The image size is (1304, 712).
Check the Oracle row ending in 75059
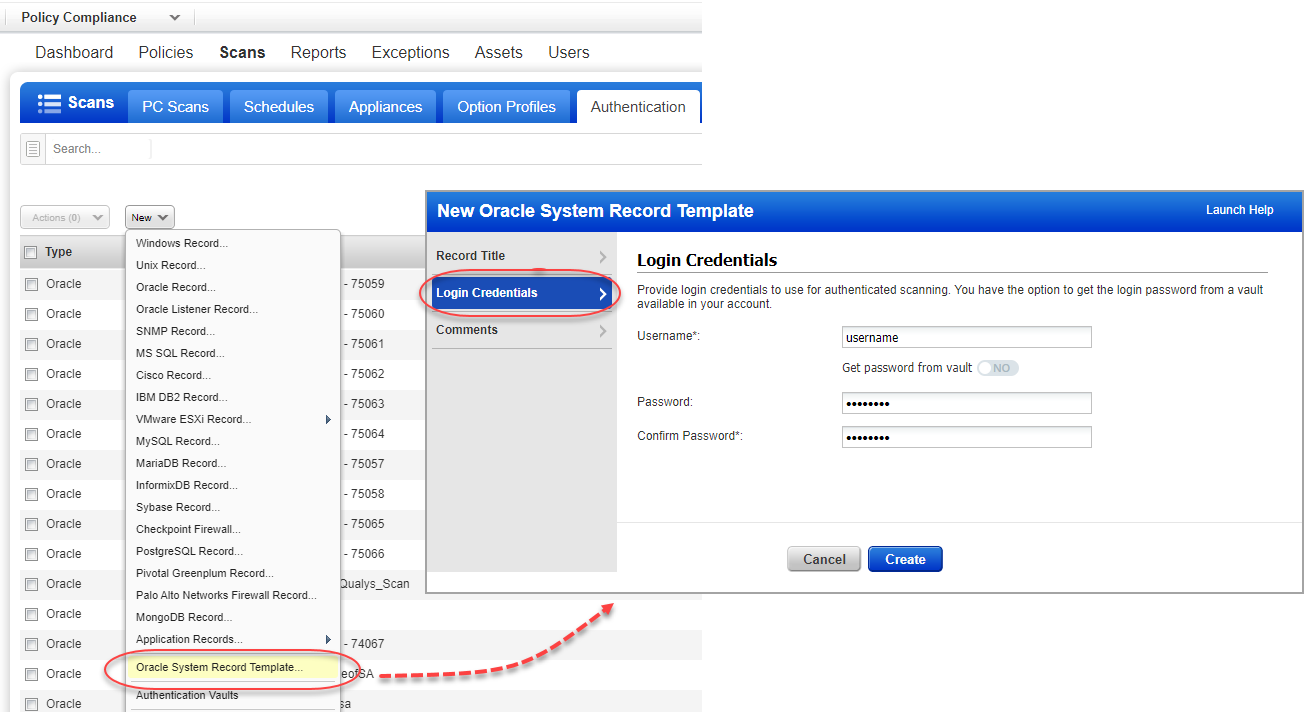coord(31,284)
